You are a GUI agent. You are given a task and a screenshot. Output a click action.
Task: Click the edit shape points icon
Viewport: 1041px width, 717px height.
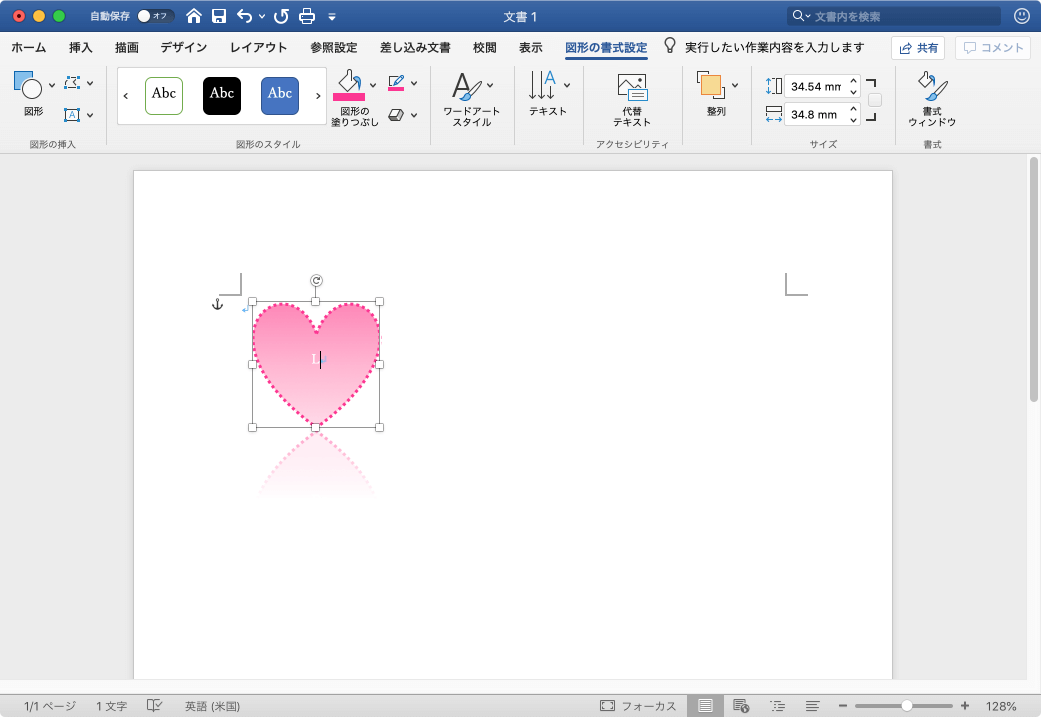coord(72,83)
